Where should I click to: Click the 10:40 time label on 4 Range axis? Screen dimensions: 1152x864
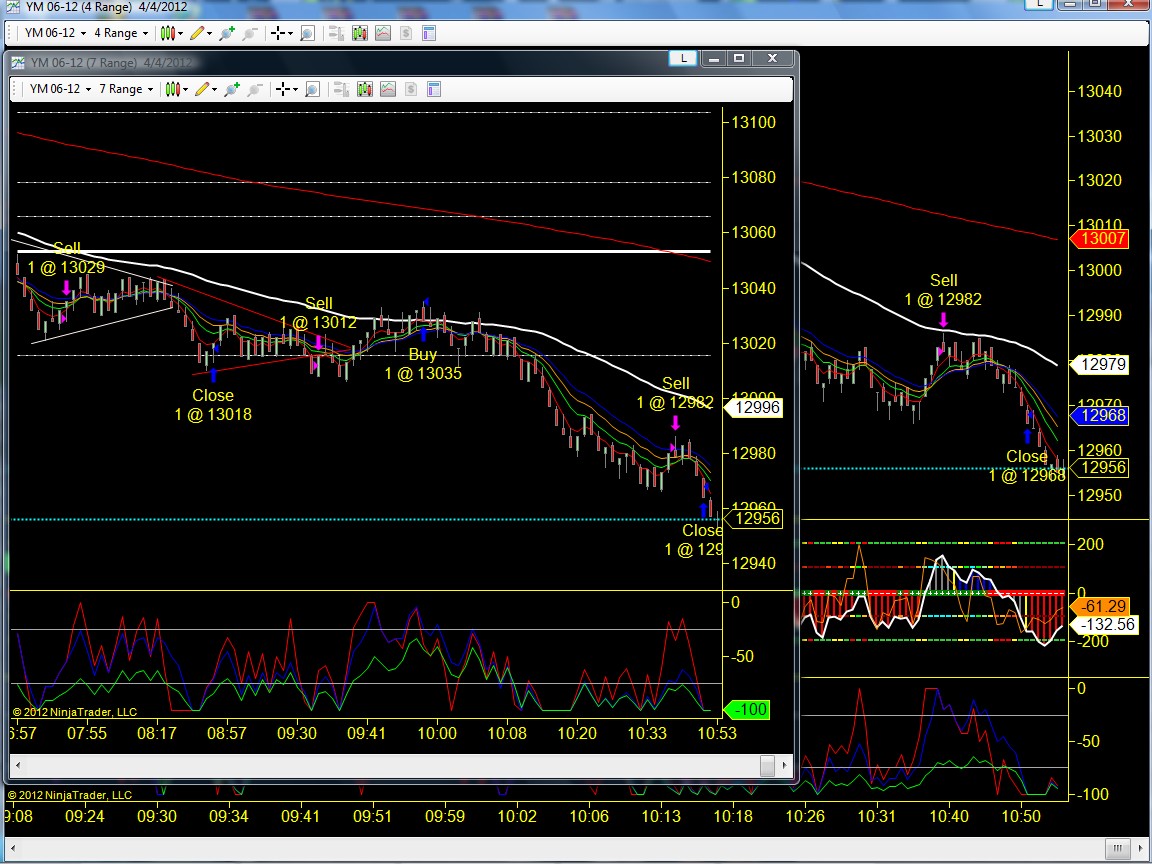[x=949, y=816]
